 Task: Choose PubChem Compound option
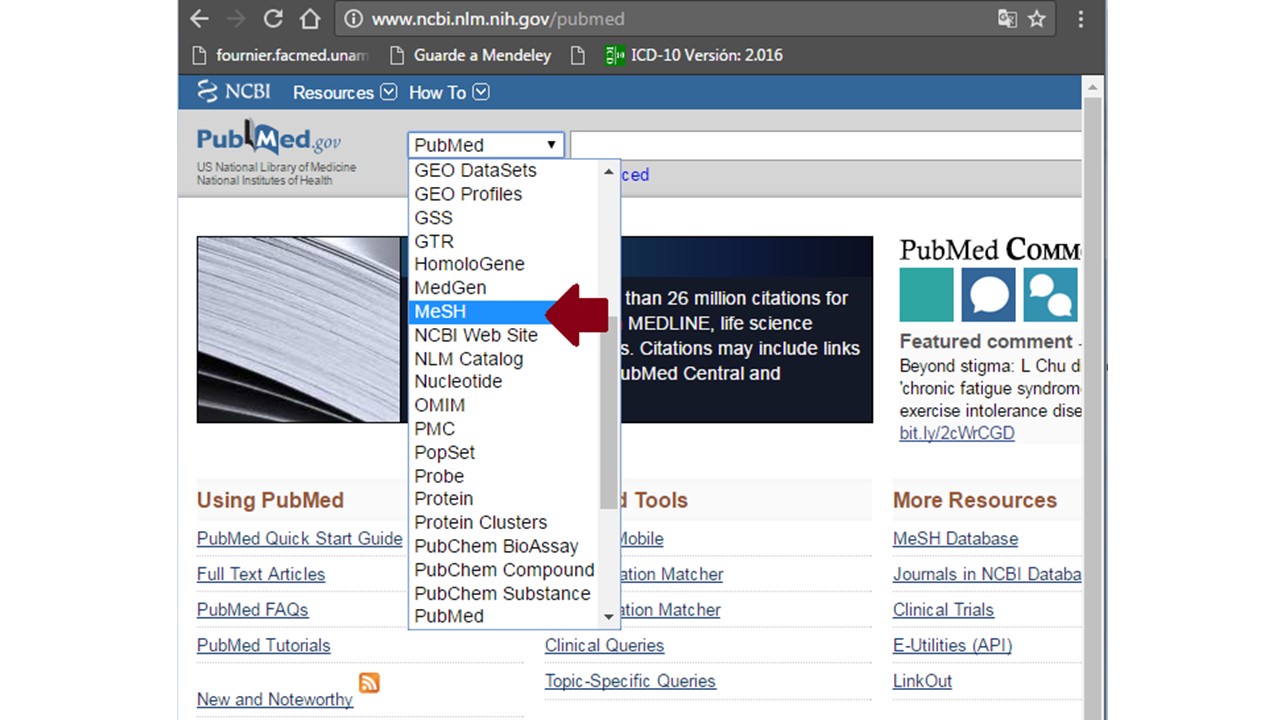[504, 570]
